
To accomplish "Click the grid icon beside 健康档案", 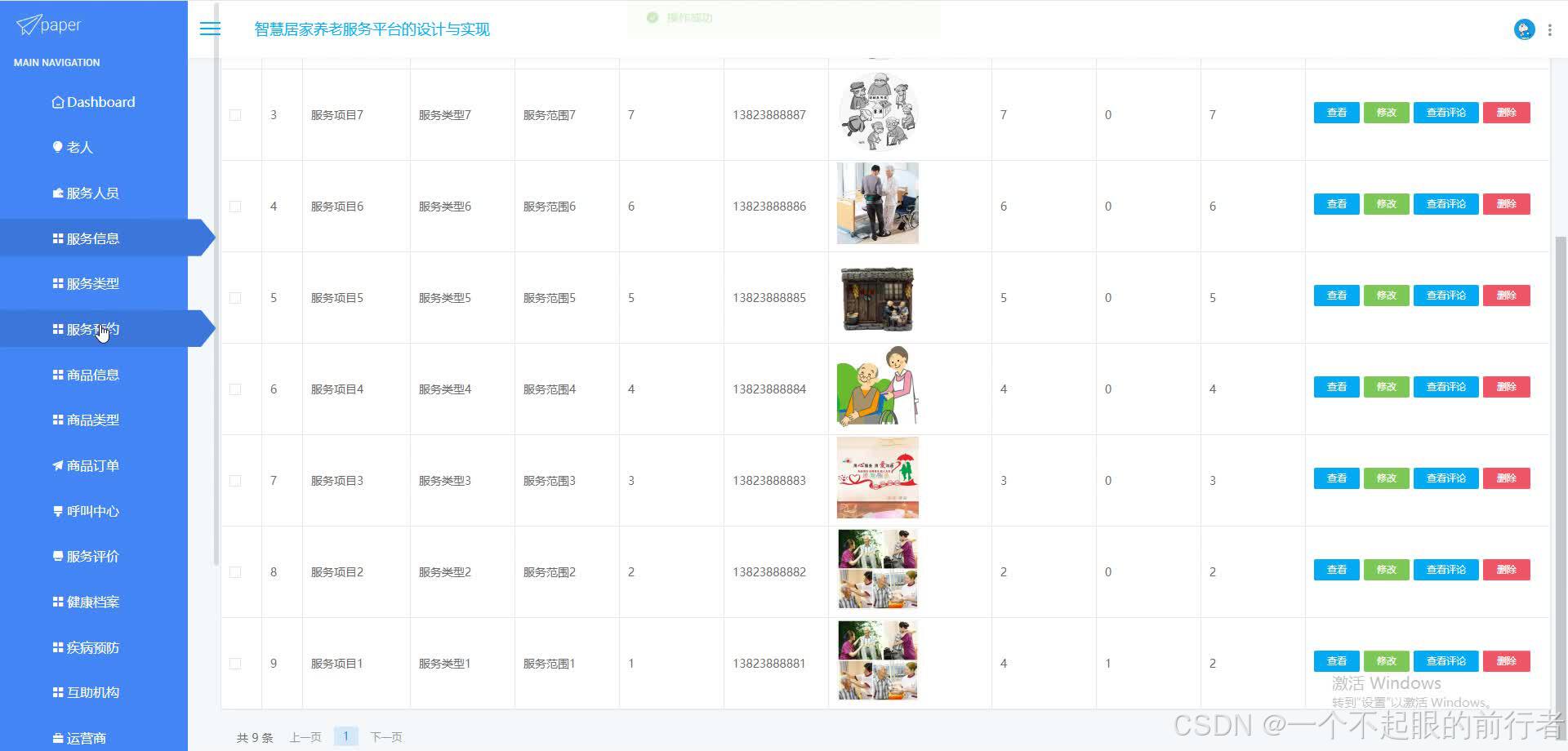I will 58,602.
